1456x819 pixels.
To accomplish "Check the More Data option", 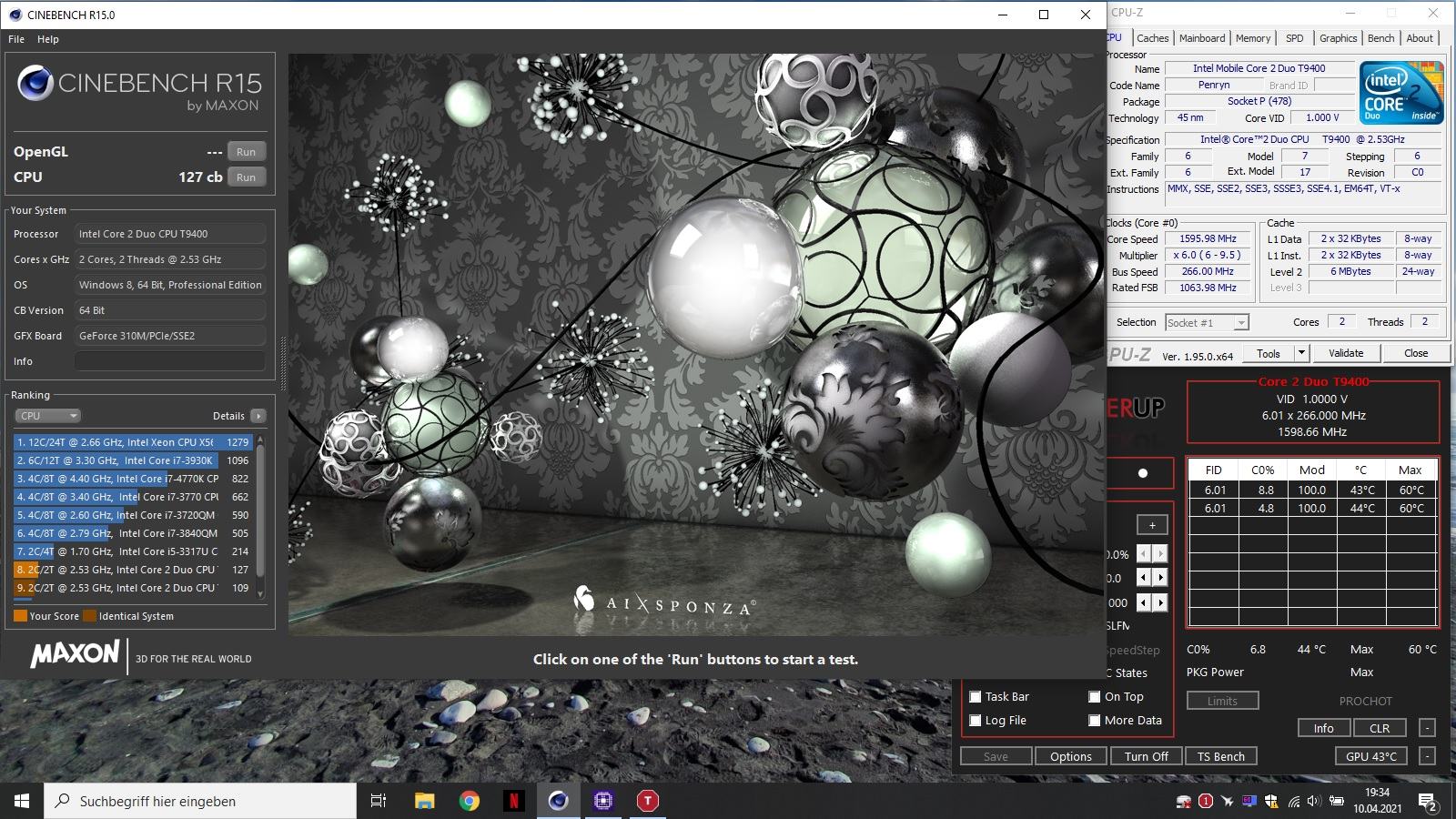I will click(x=1095, y=721).
